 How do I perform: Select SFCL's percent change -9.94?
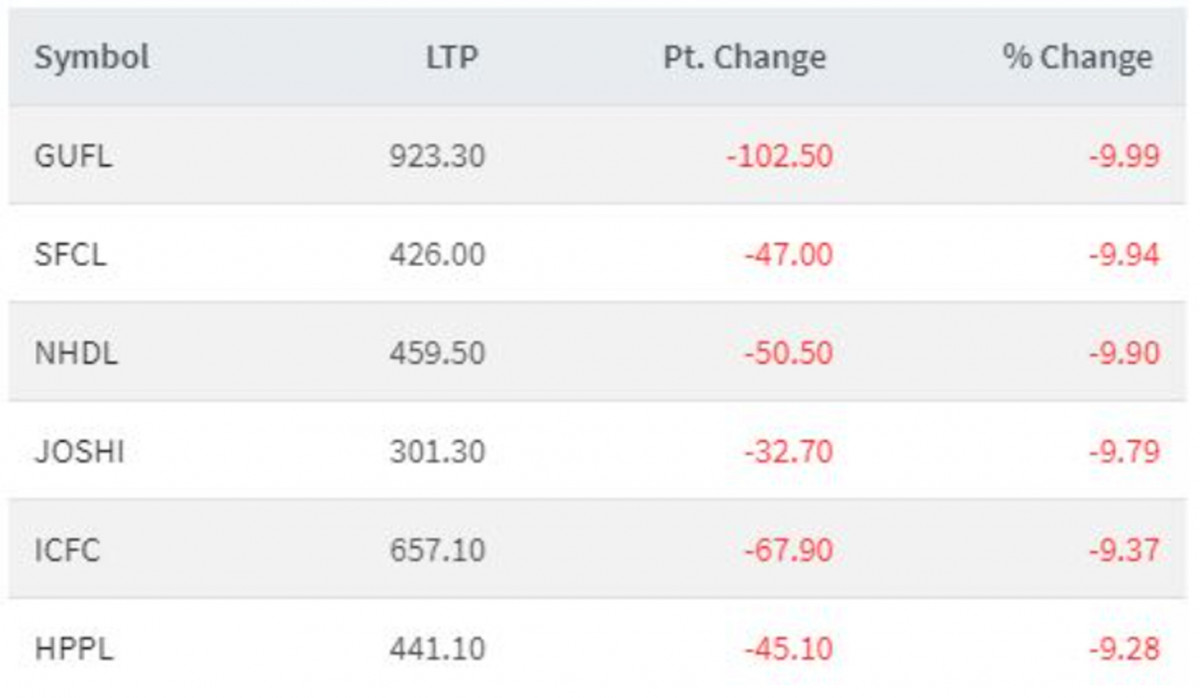pos(1124,254)
